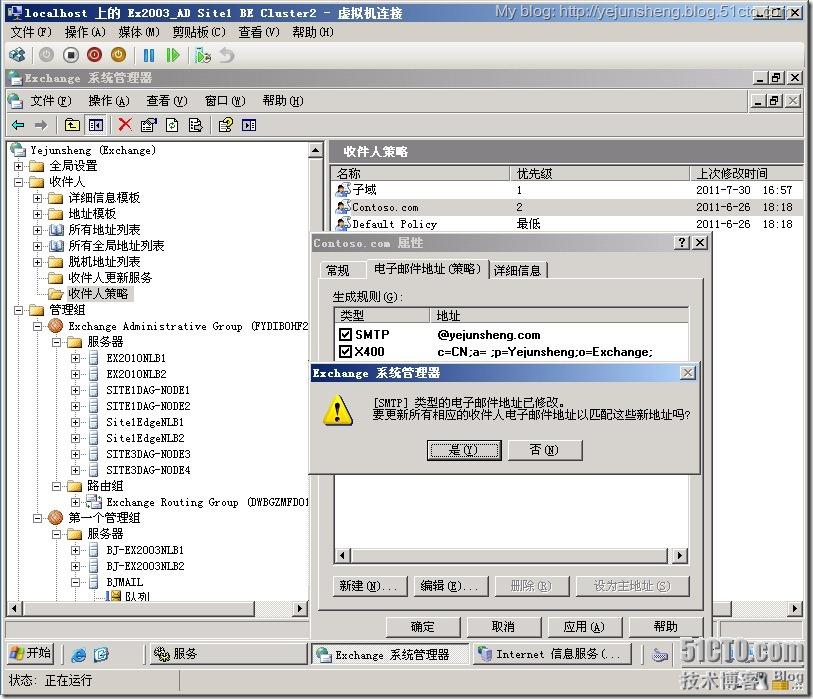The image size is (813, 699).
Task: Open the properties toolbar icon
Action: (148, 125)
